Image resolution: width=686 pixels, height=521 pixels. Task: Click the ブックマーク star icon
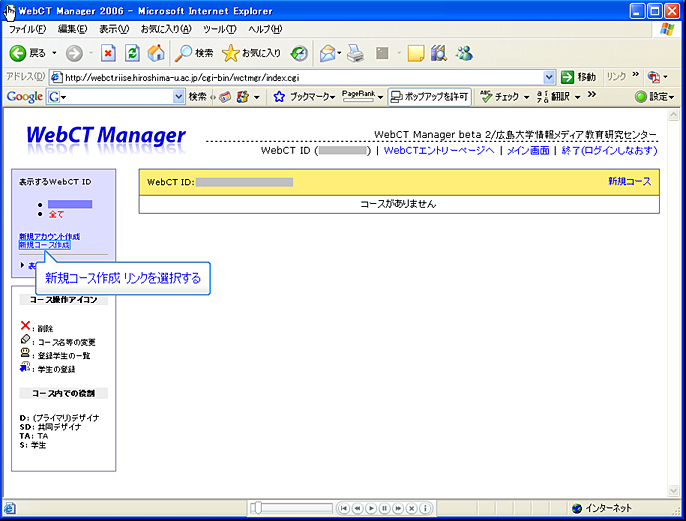pyautogui.click(x=279, y=97)
